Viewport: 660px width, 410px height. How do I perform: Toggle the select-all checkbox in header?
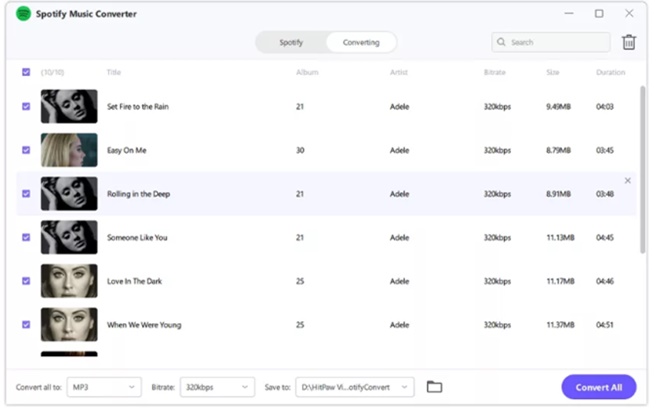click(x=26, y=72)
